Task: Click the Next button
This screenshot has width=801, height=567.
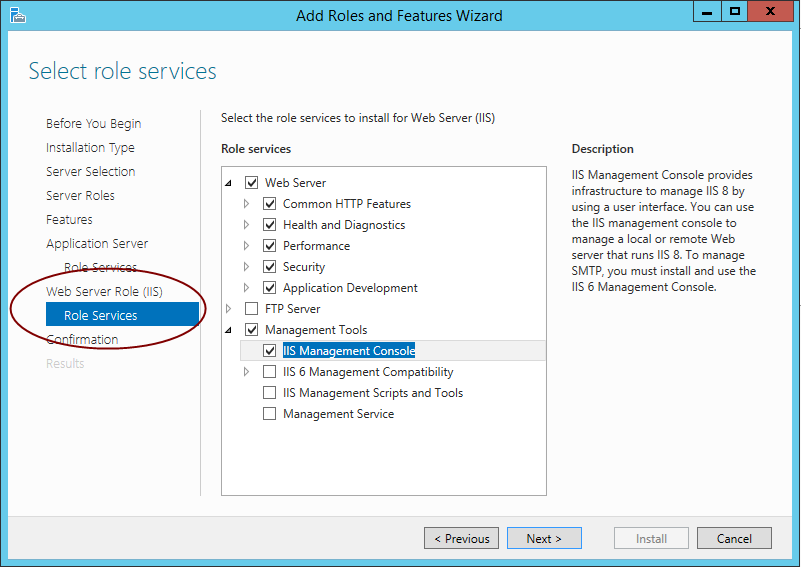Action: click(x=544, y=538)
